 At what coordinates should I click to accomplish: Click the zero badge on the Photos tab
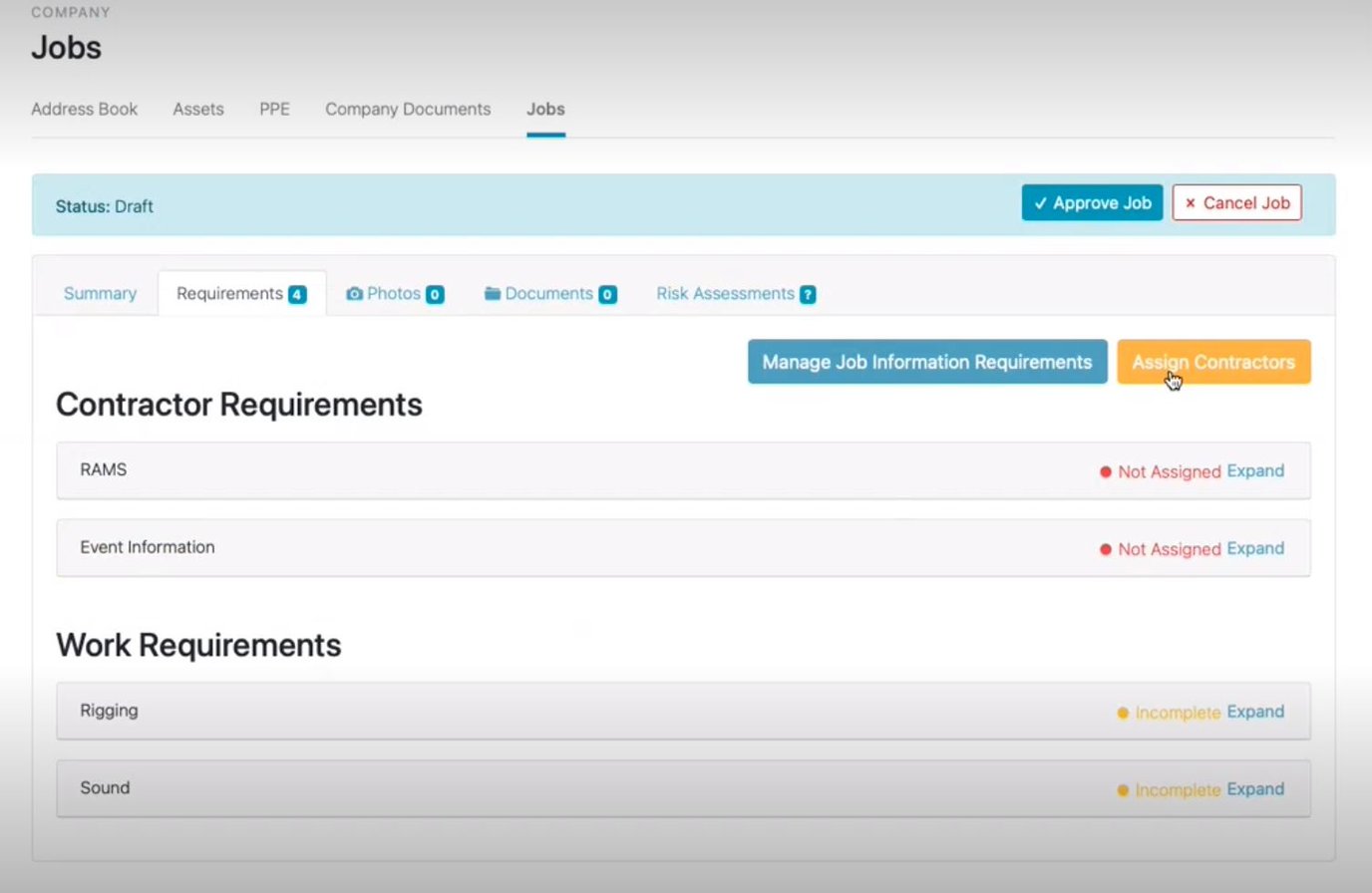[x=434, y=294]
